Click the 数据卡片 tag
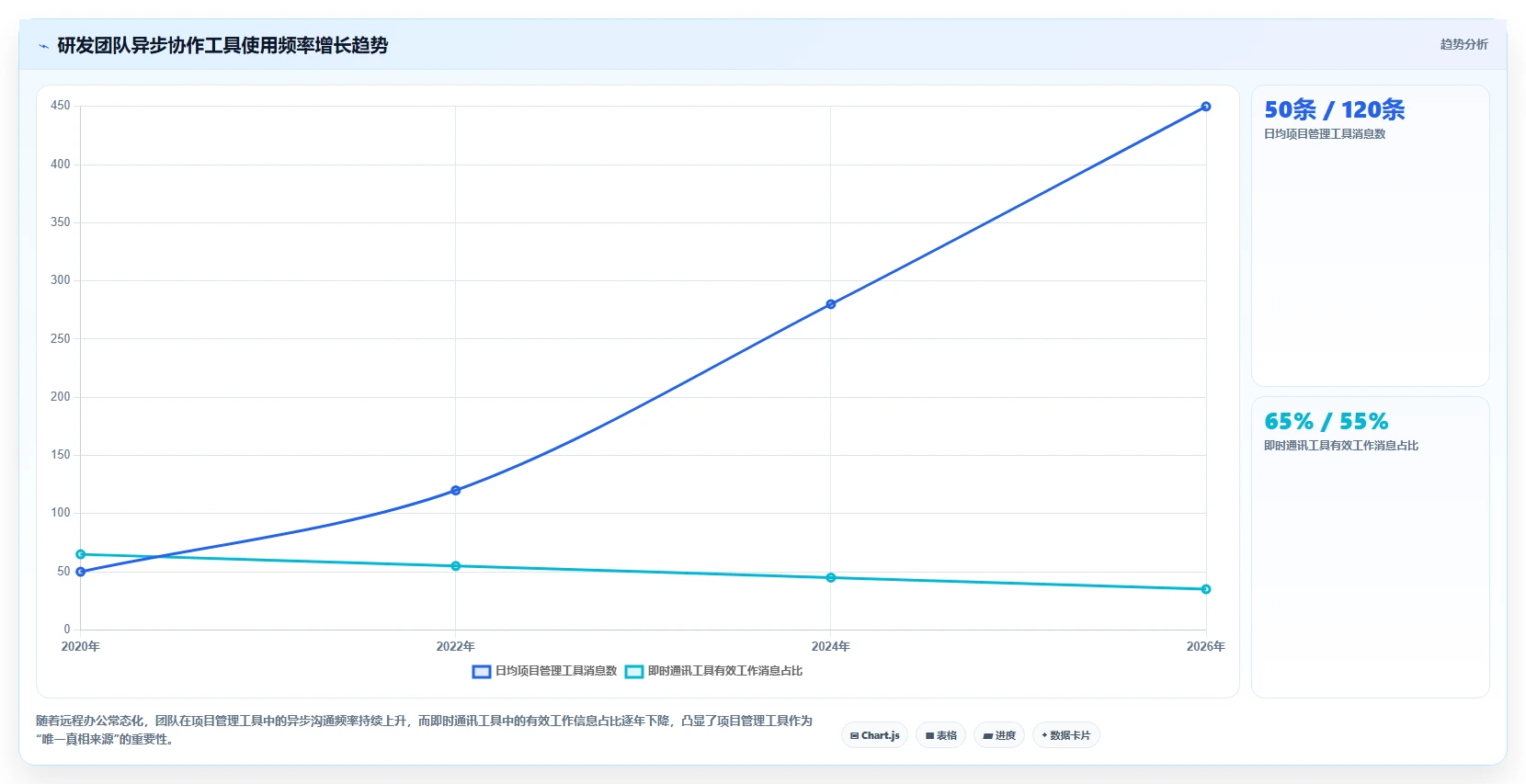 pos(1066,735)
